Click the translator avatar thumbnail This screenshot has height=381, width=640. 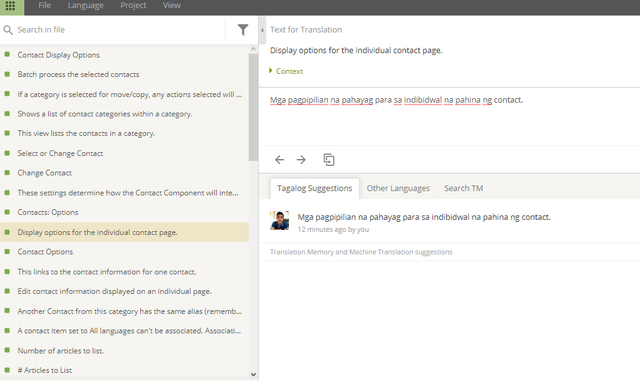(x=280, y=221)
